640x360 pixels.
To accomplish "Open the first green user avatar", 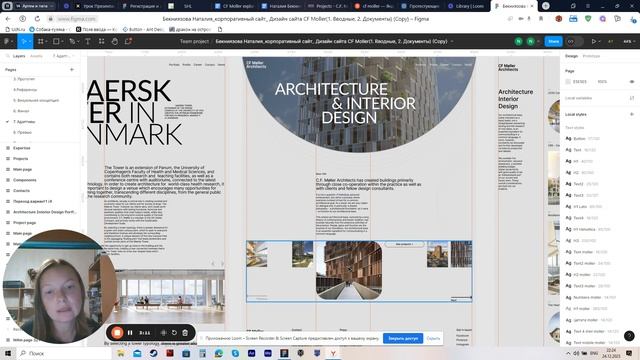I will point(518,41).
